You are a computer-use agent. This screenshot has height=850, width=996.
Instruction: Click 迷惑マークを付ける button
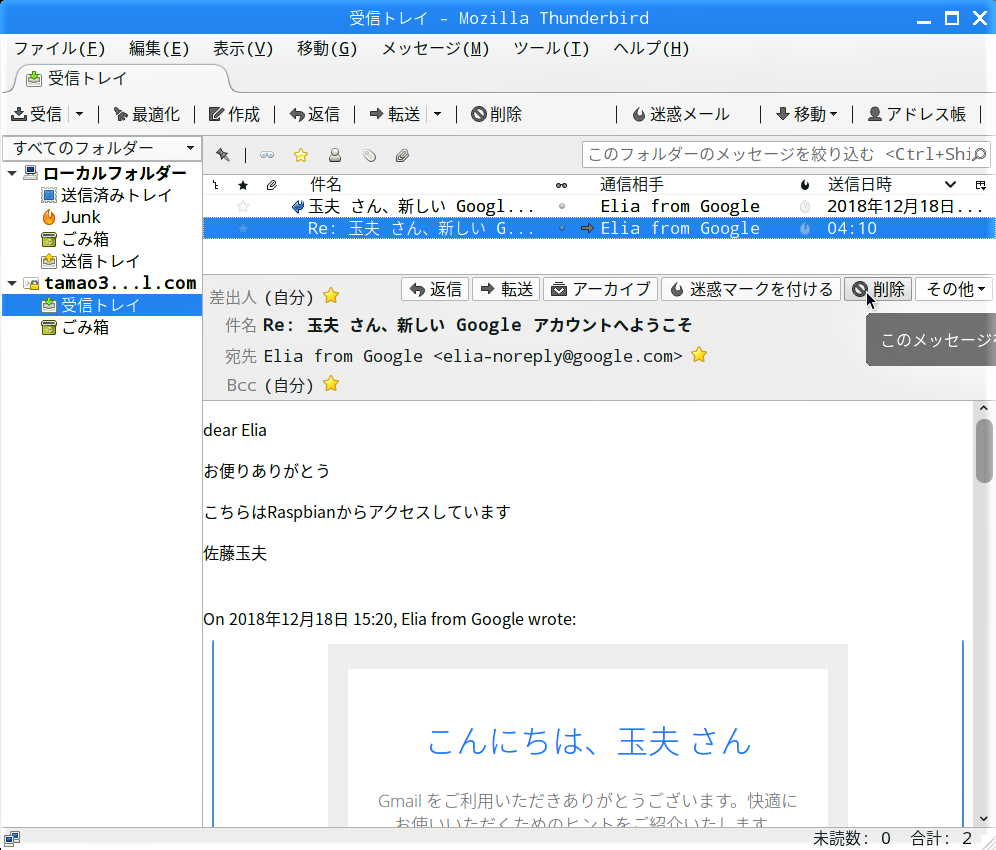click(x=751, y=289)
